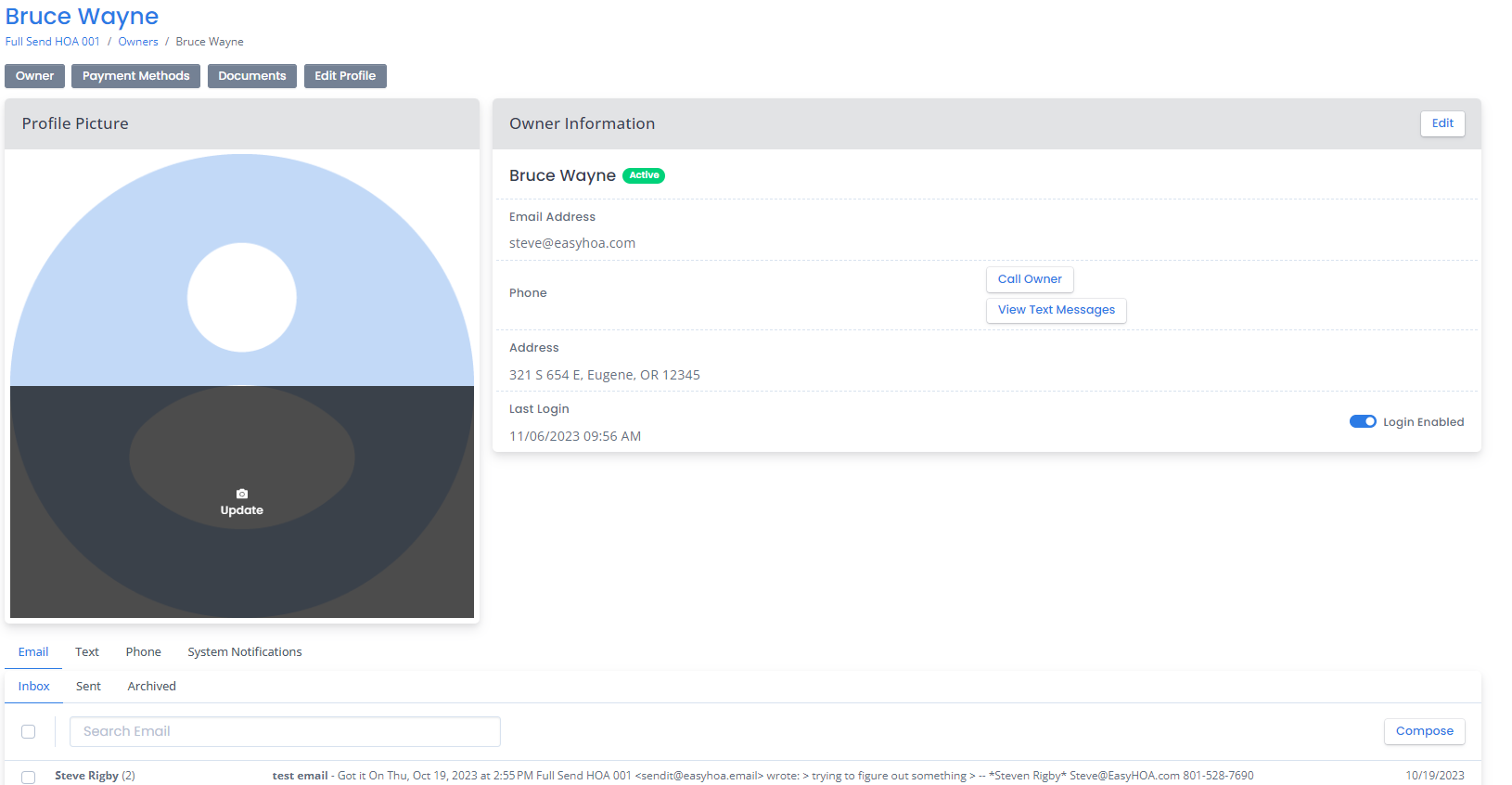Click the Edit Profile button
Screen dimensions: 1512x785
coord(345,76)
